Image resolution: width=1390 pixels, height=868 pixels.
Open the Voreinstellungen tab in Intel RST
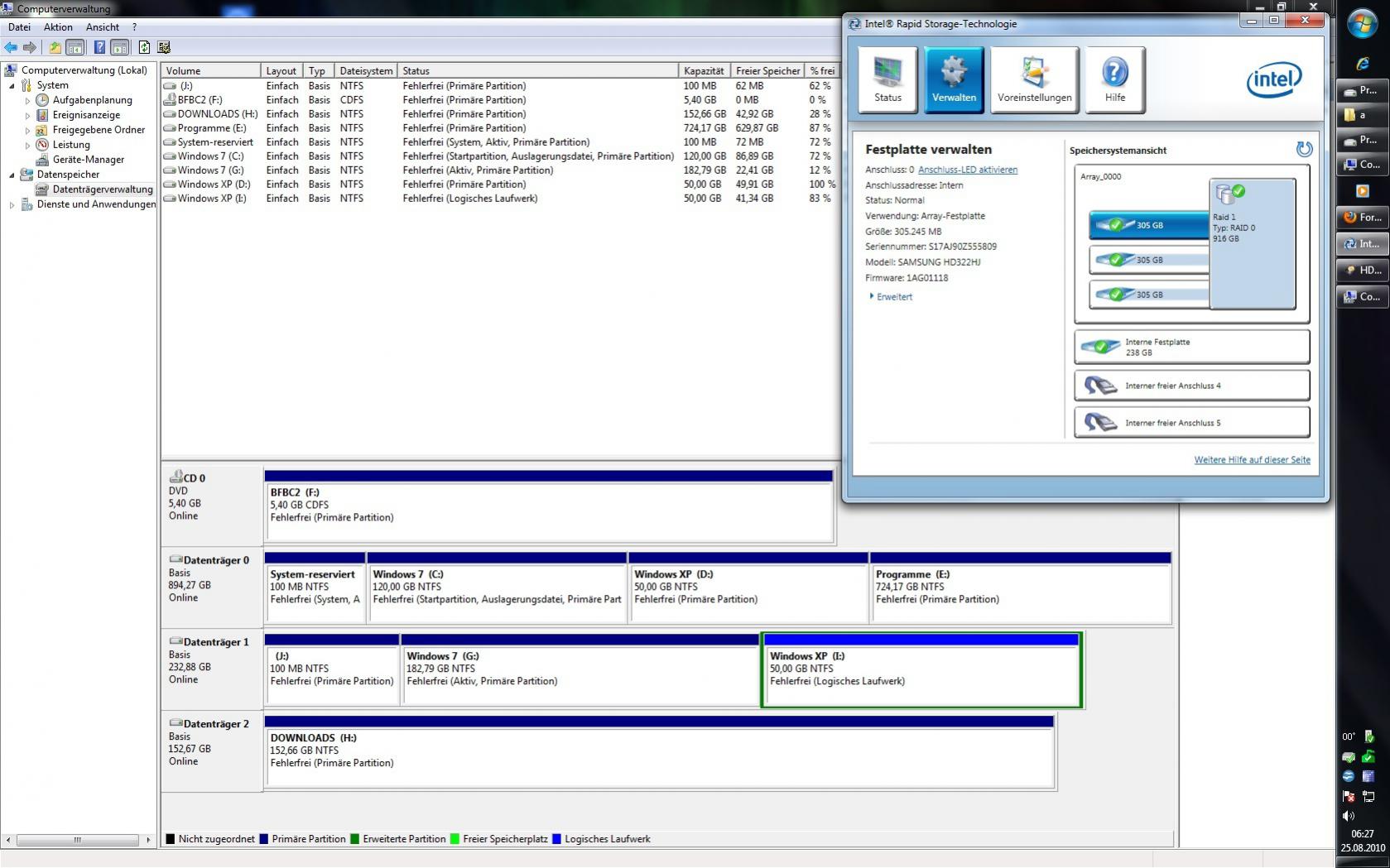[x=1034, y=79]
